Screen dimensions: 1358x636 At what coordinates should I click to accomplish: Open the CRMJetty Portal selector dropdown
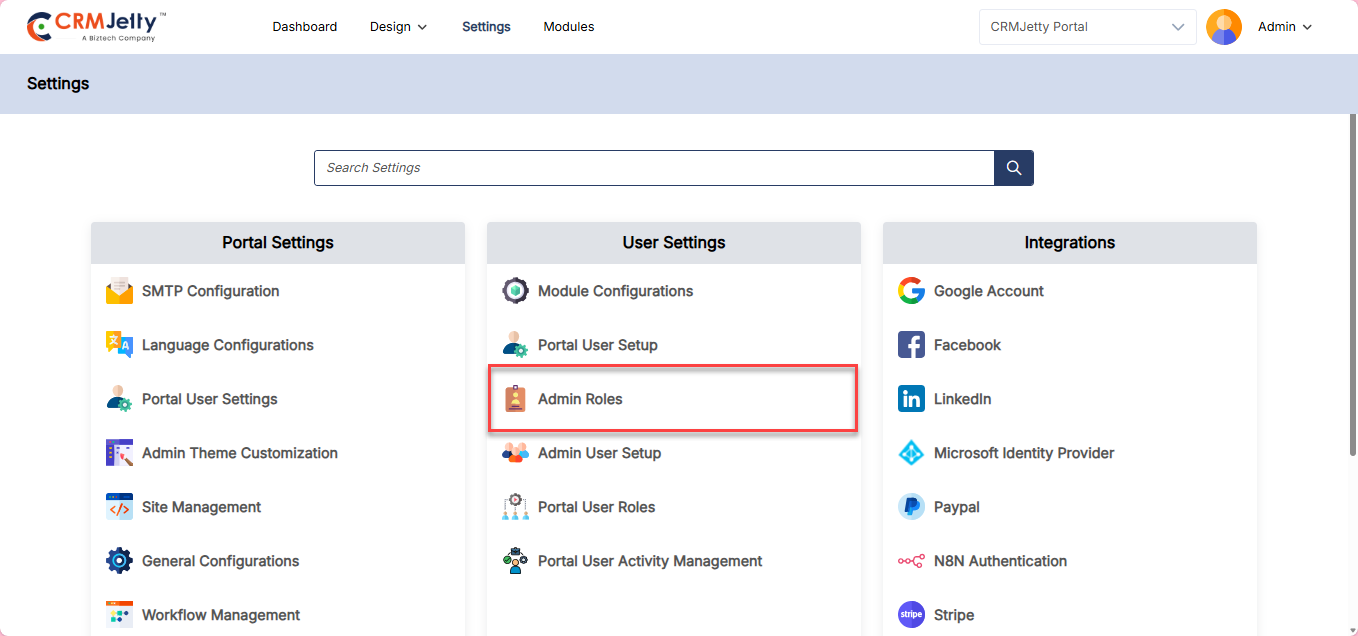[x=1087, y=27]
